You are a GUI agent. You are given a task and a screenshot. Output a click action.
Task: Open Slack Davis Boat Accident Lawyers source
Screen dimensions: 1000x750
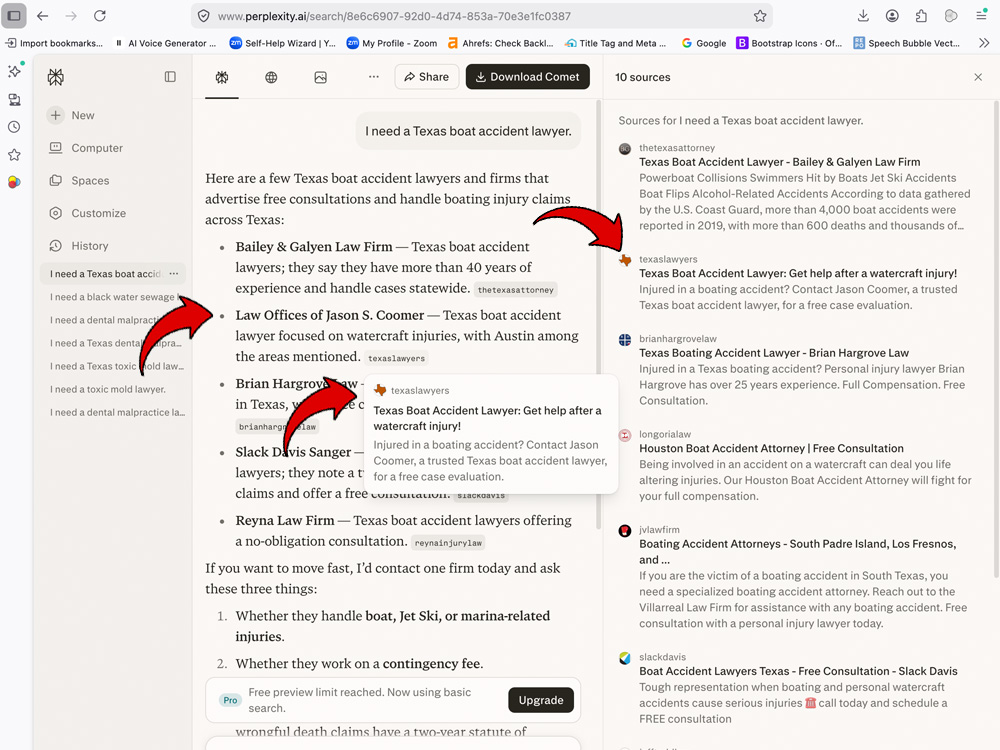click(798, 671)
